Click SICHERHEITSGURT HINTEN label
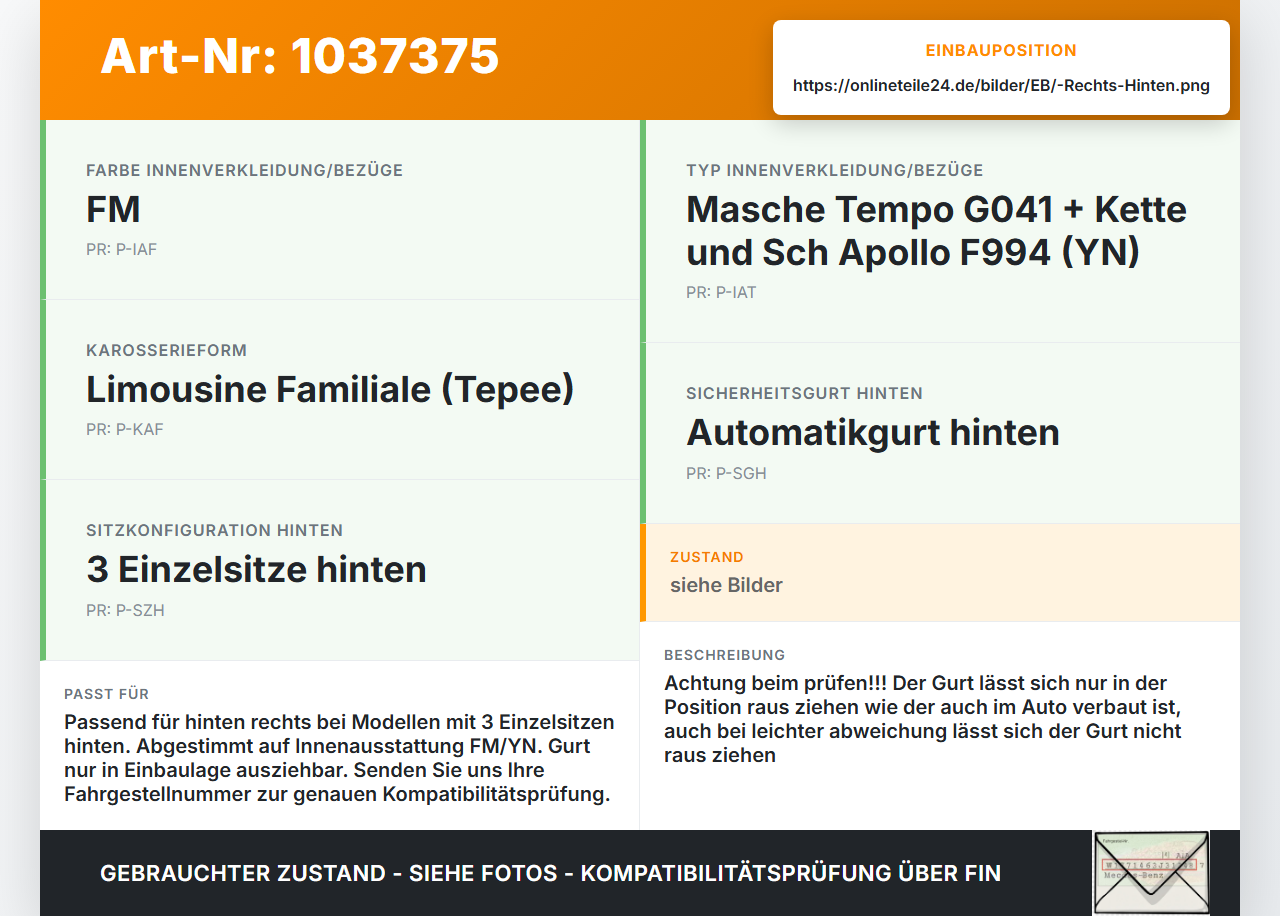 point(804,394)
